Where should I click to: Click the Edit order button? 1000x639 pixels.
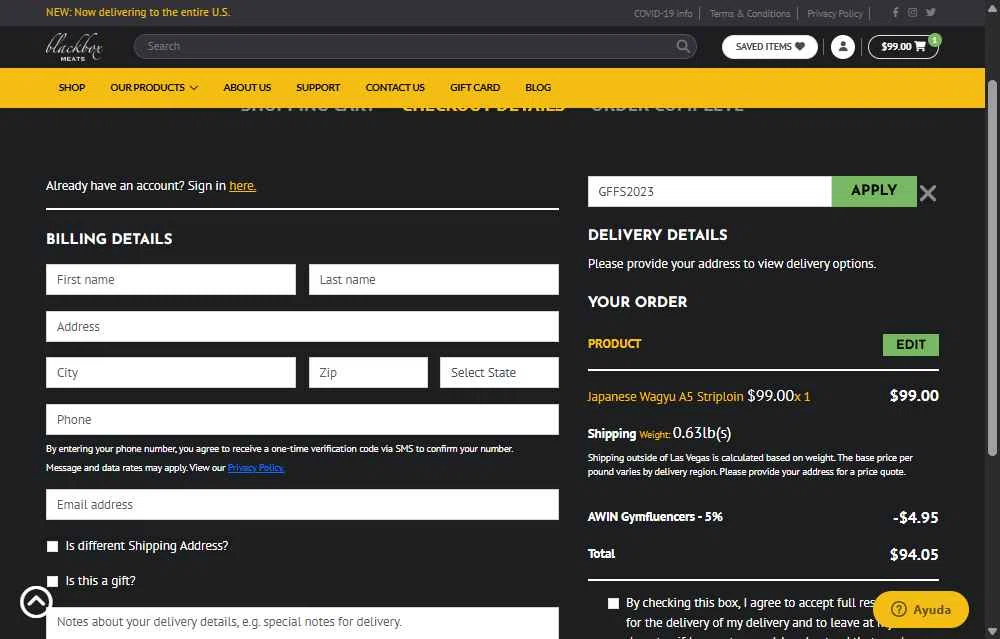911,344
